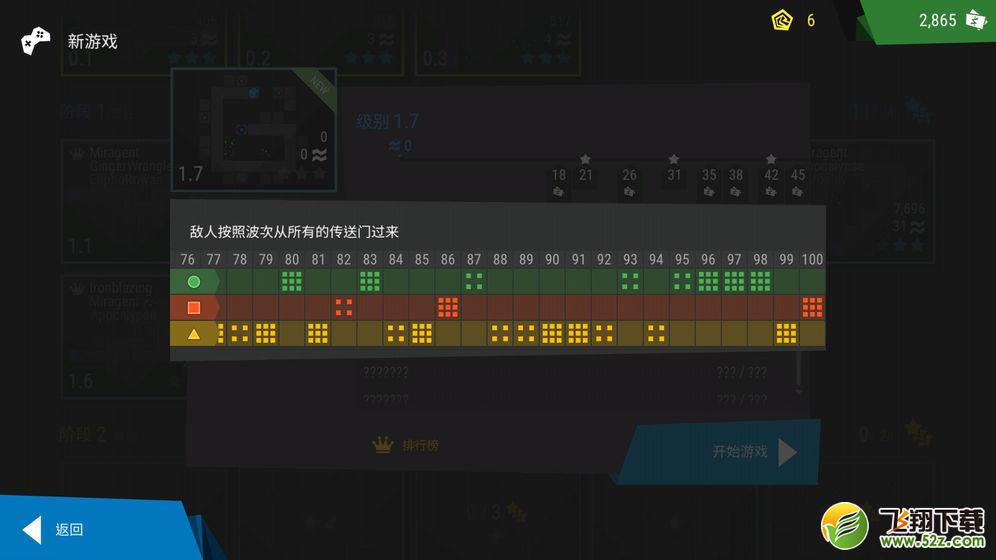Select the wave 87 green enemy group
Screen dimensions: 996x560
click(474, 281)
